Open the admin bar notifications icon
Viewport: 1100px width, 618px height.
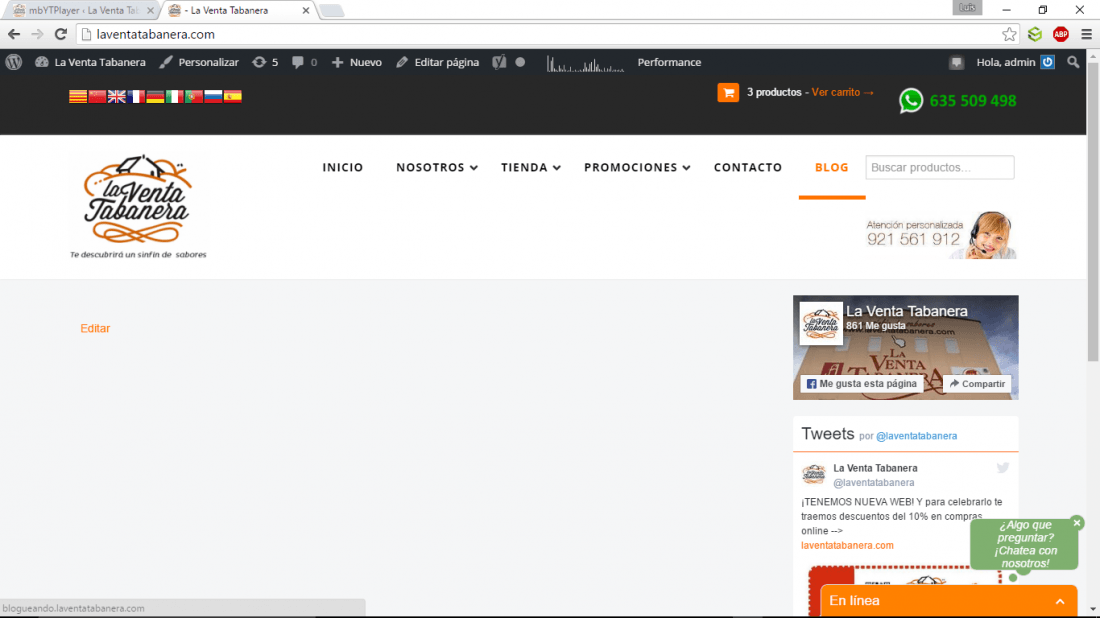(955, 62)
